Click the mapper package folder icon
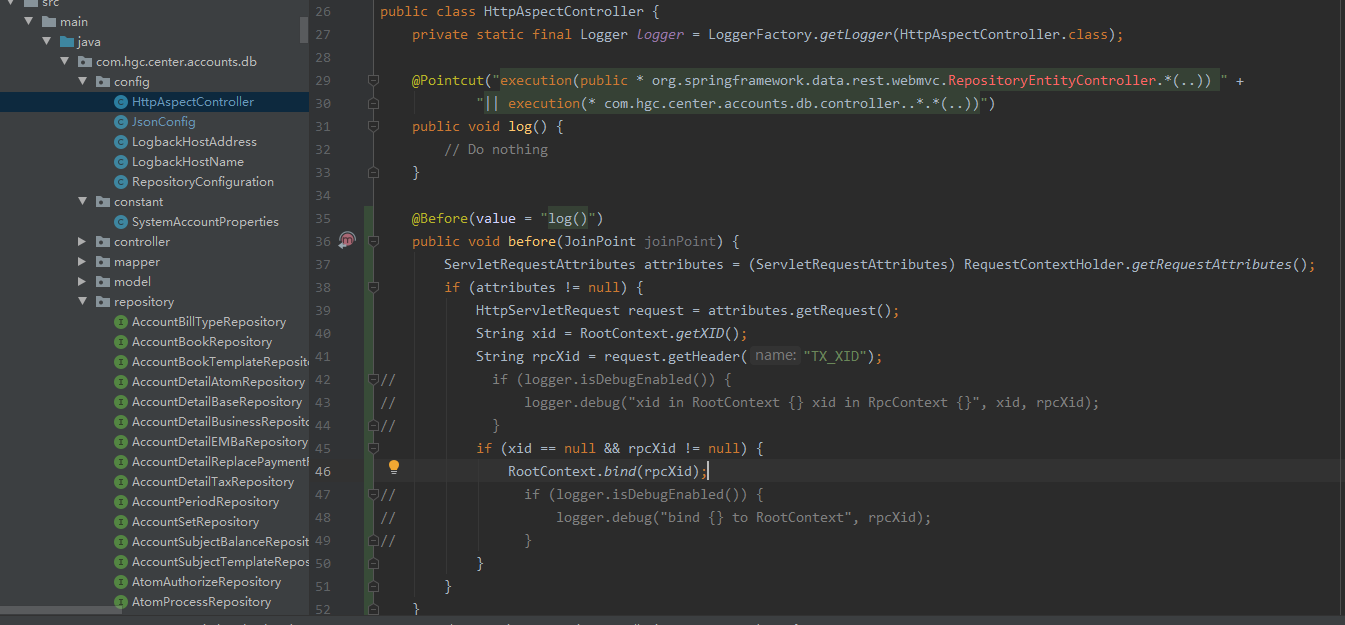The width and height of the screenshot is (1345, 625). [103, 262]
